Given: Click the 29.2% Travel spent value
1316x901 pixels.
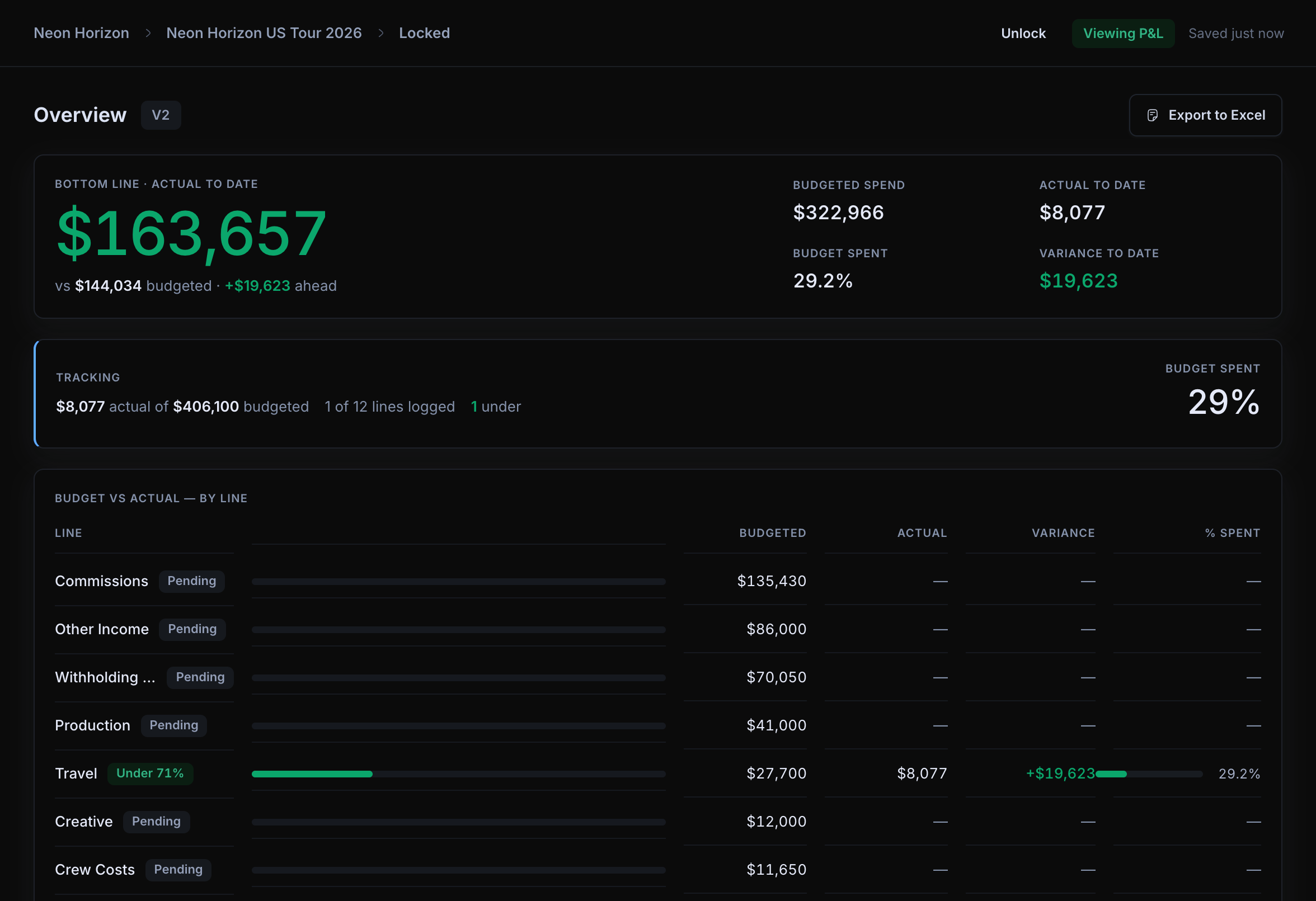Looking at the screenshot, I should (1239, 773).
